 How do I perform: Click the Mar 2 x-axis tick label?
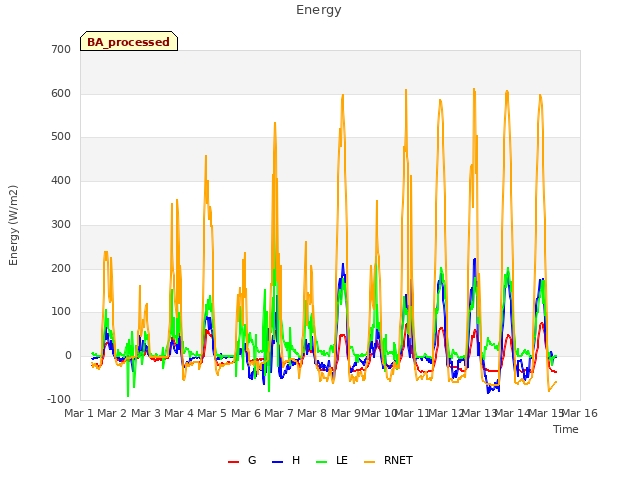point(112,413)
